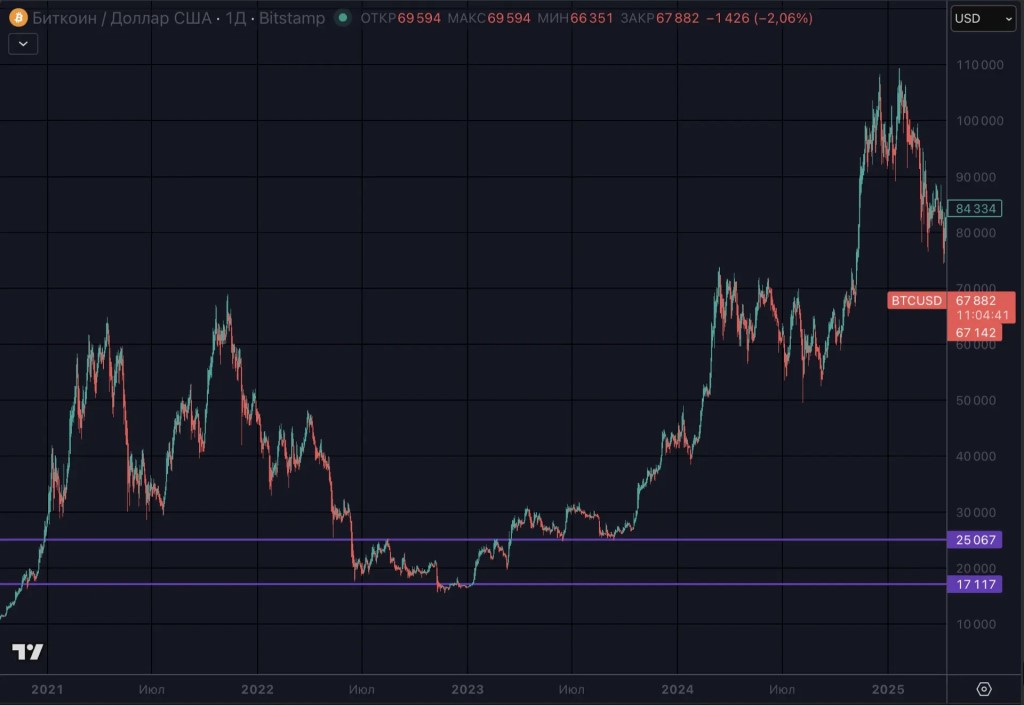Click the −1 426 (−2,06%) change value
Screen dimensions: 1024x705
760,18
